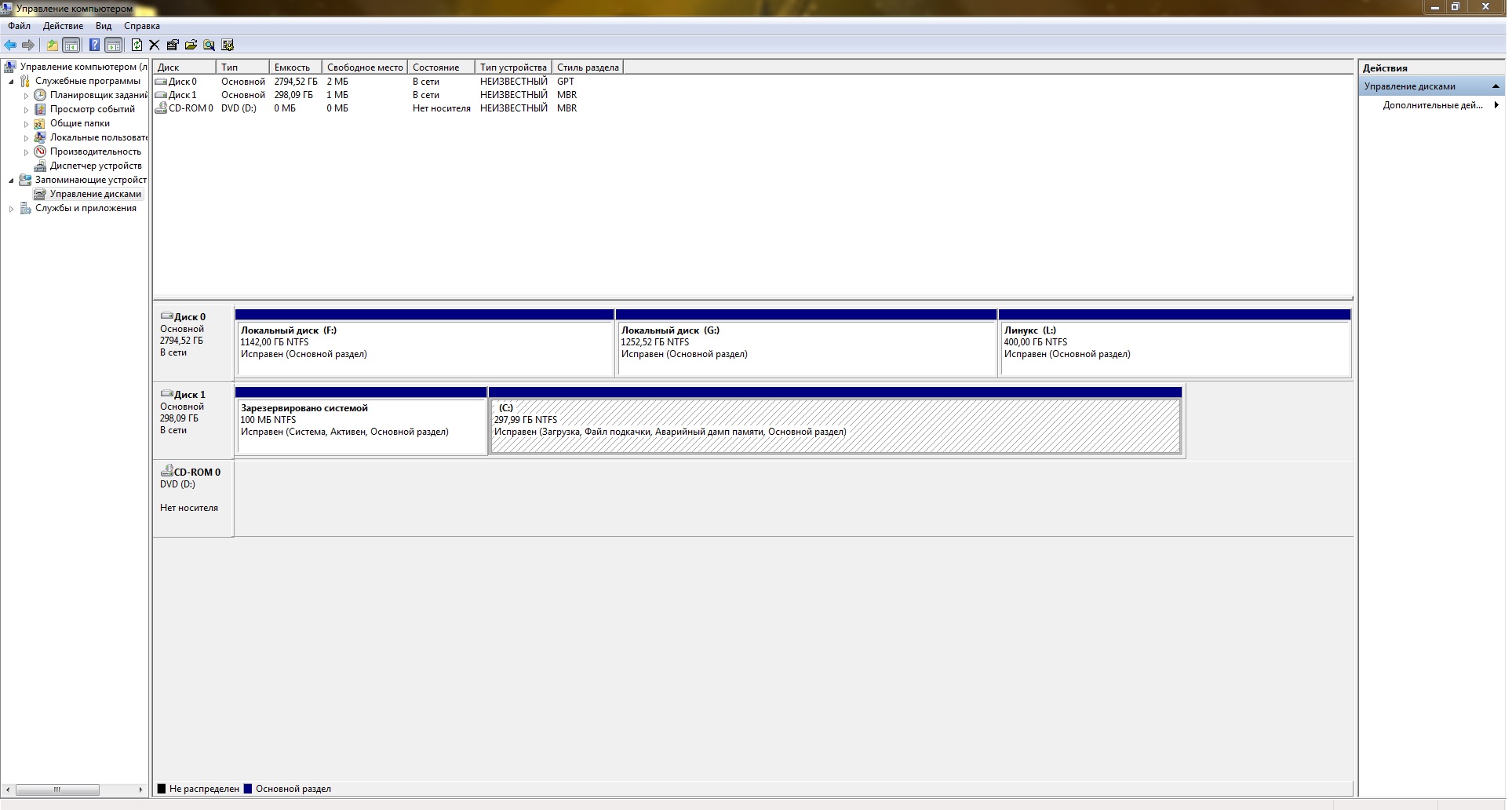Select the Управление компьютером root node
The height and width of the screenshot is (810, 1512).
pyautogui.click(x=83, y=67)
